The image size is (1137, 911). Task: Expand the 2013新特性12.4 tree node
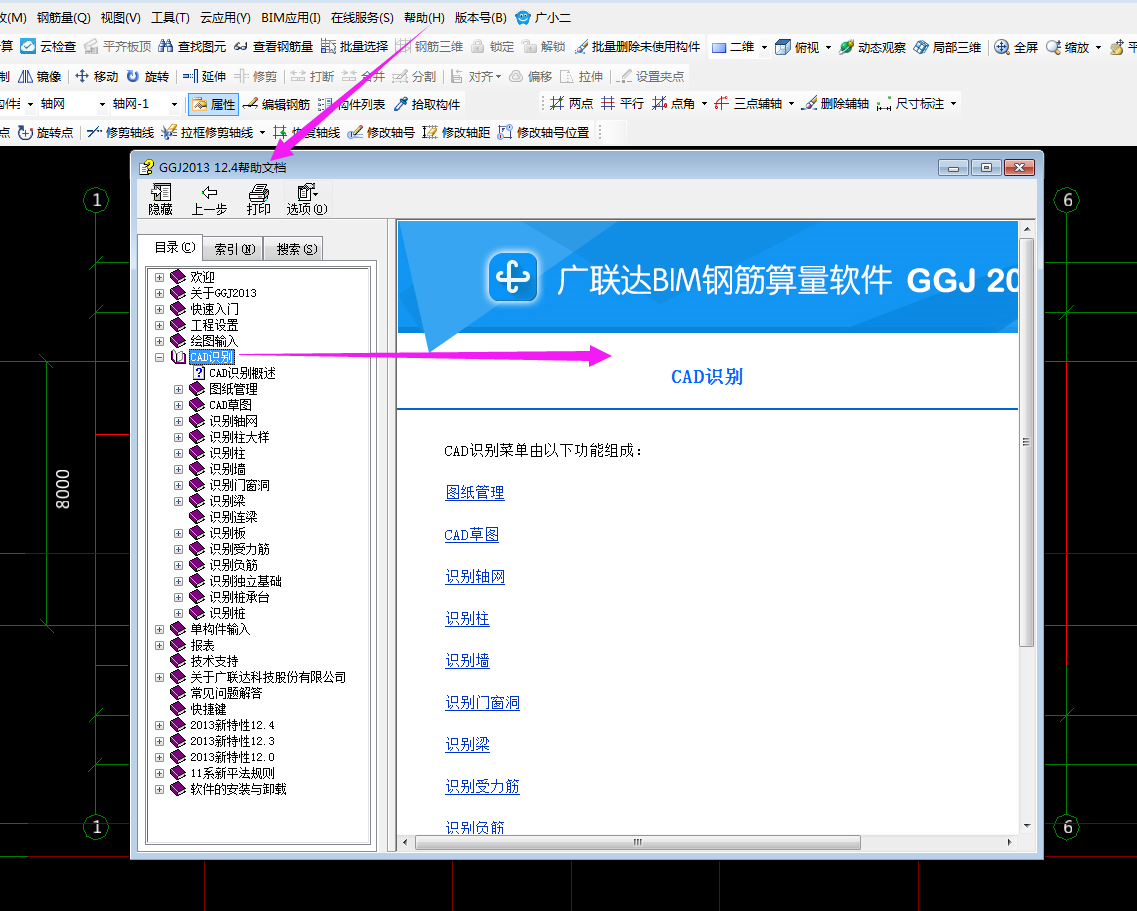160,725
